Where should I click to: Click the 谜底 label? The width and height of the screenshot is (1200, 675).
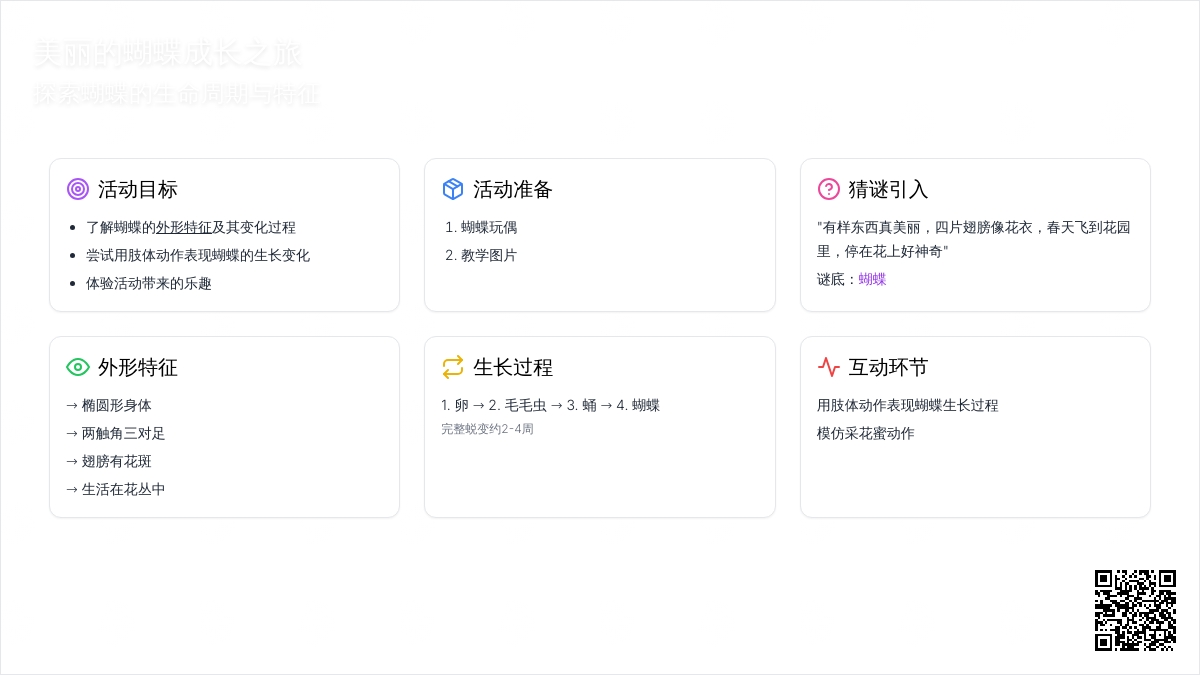[x=837, y=279]
